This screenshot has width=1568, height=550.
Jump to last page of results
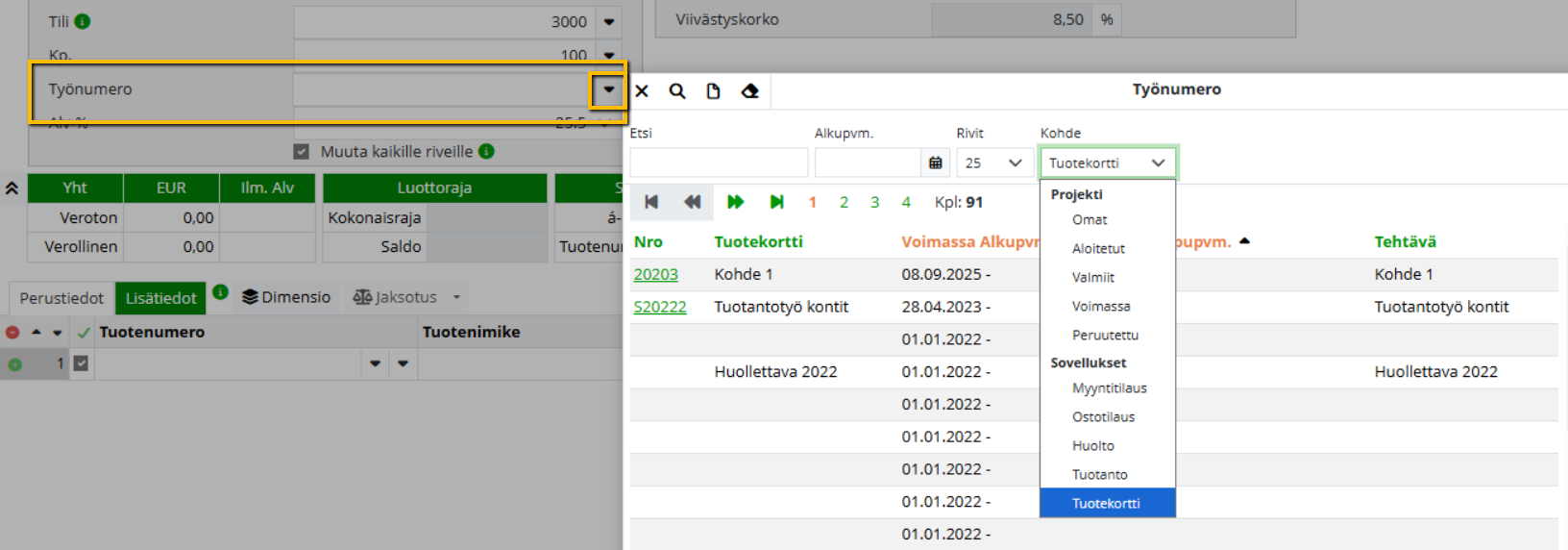click(x=776, y=202)
